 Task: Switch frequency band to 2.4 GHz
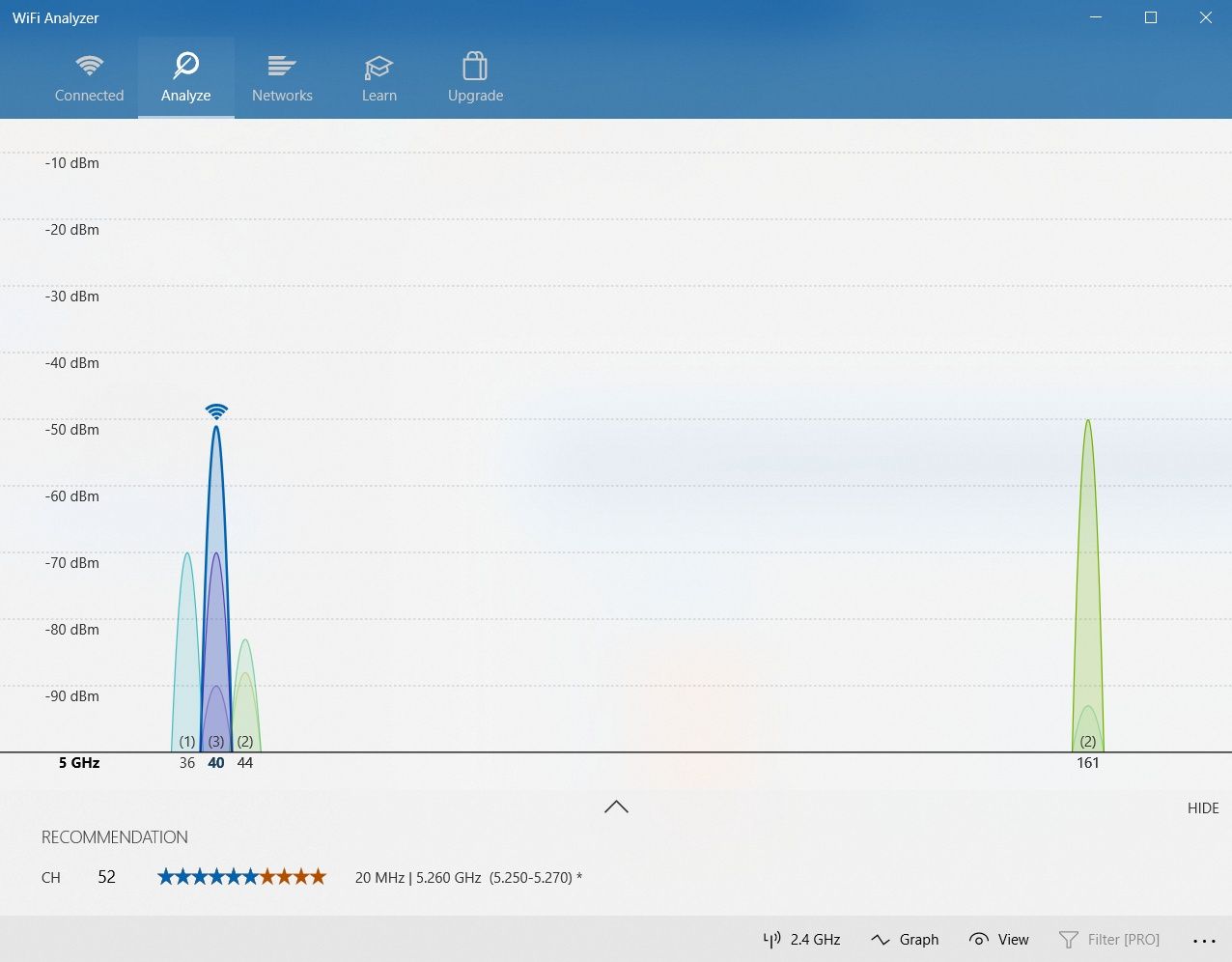click(x=801, y=939)
